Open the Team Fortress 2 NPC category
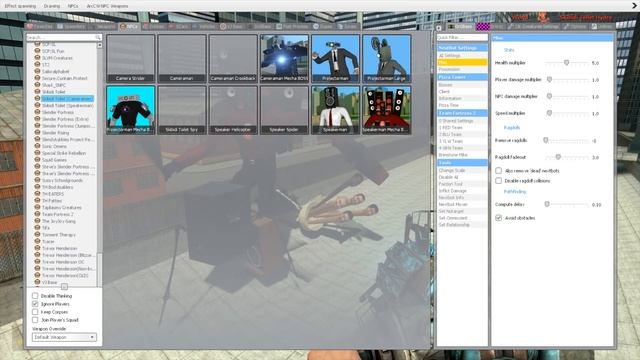 58,214
